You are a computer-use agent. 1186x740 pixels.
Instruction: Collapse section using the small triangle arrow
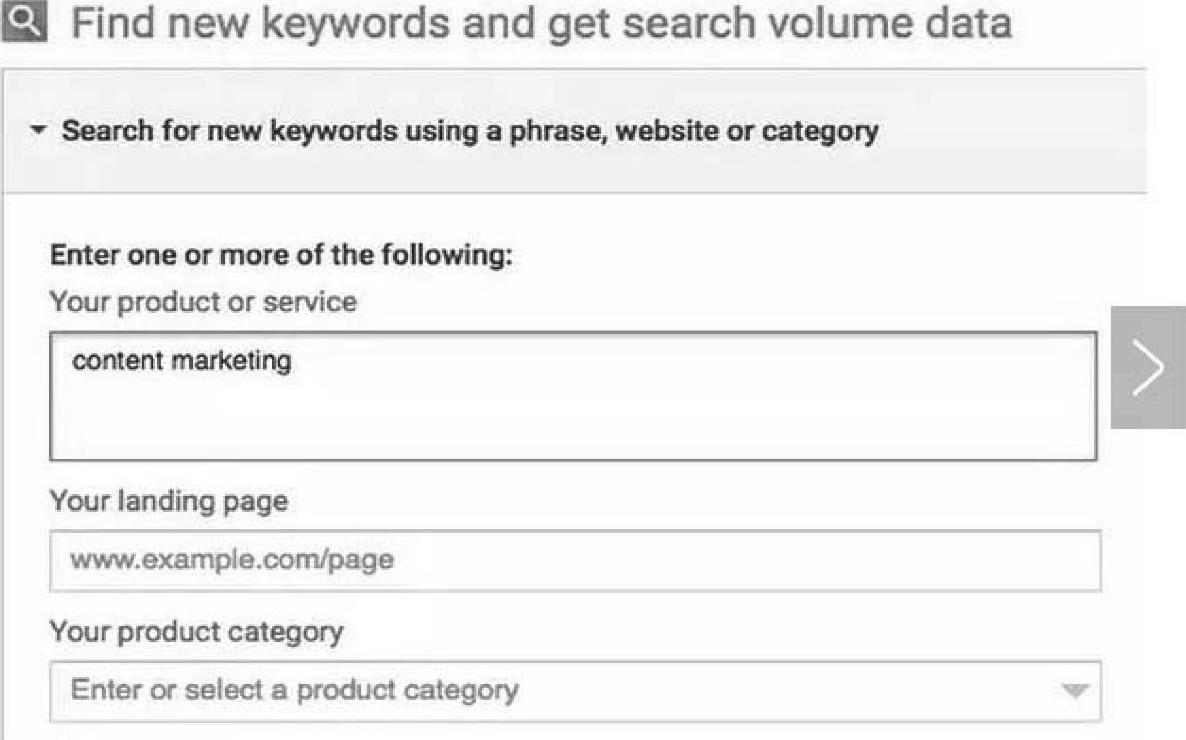[x=38, y=131]
